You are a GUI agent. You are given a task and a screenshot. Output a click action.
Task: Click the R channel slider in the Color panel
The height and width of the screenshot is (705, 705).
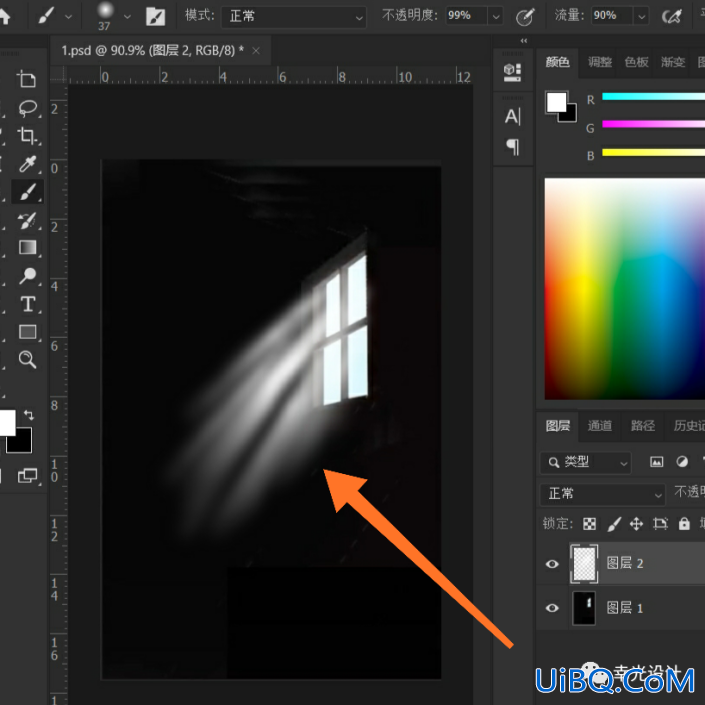(x=653, y=96)
